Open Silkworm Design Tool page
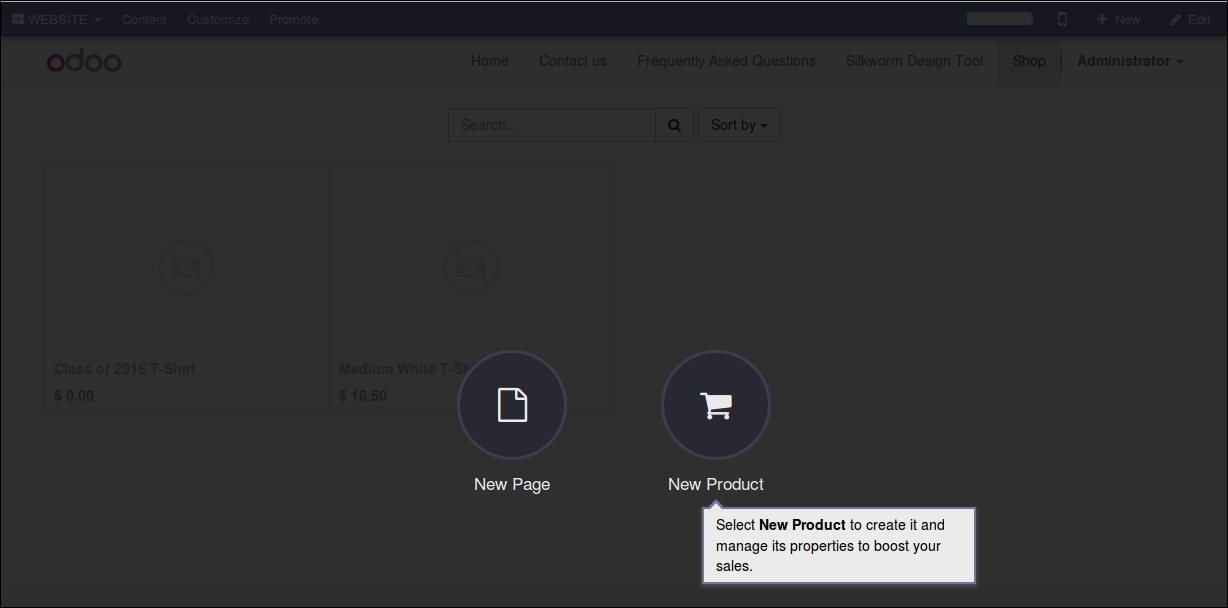Image resolution: width=1228 pixels, height=608 pixels. [914, 61]
